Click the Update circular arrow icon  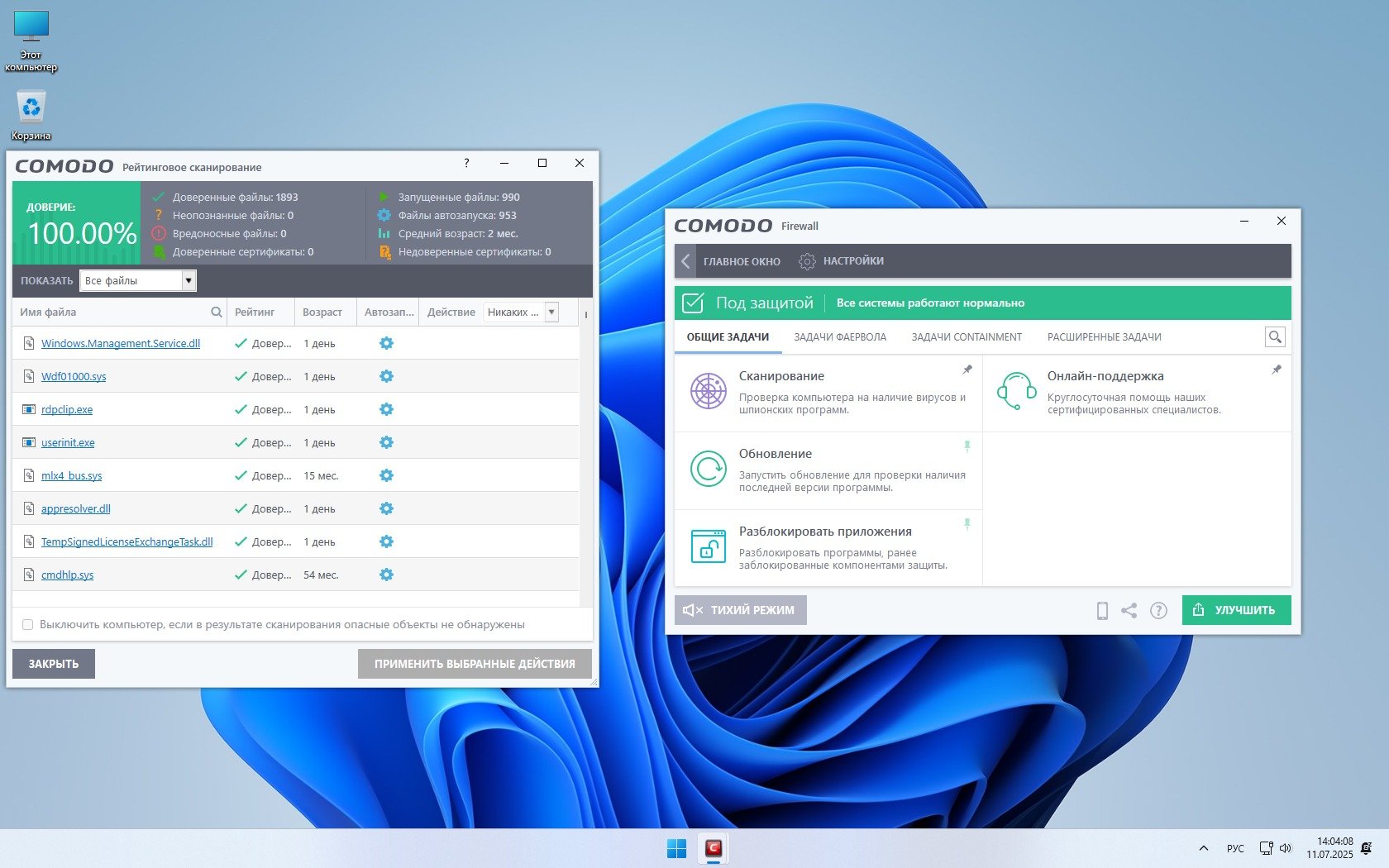tap(709, 469)
